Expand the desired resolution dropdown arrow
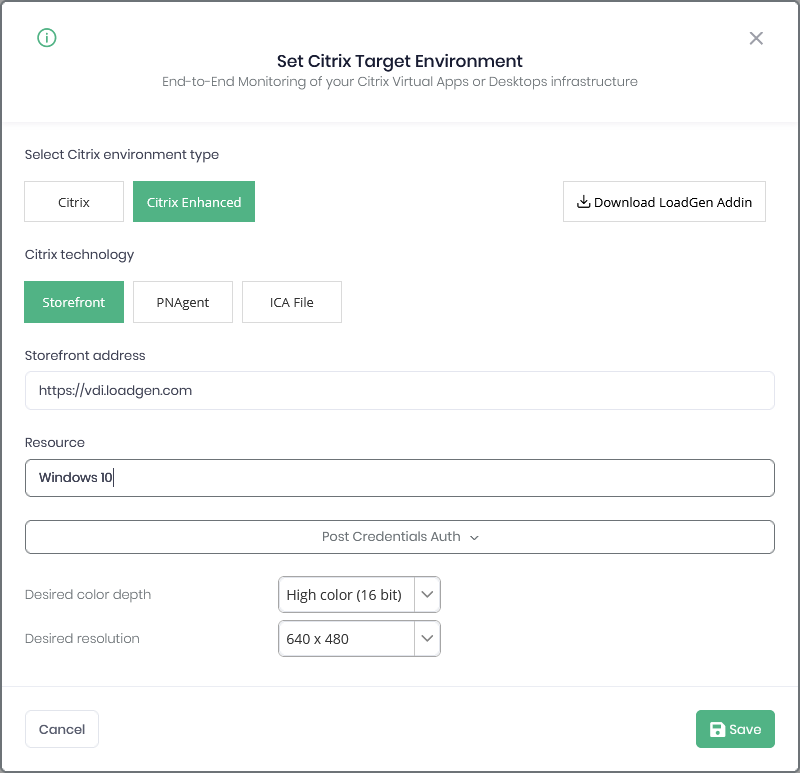This screenshot has height=773, width=800. pyautogui.click(x=427, y=638)
